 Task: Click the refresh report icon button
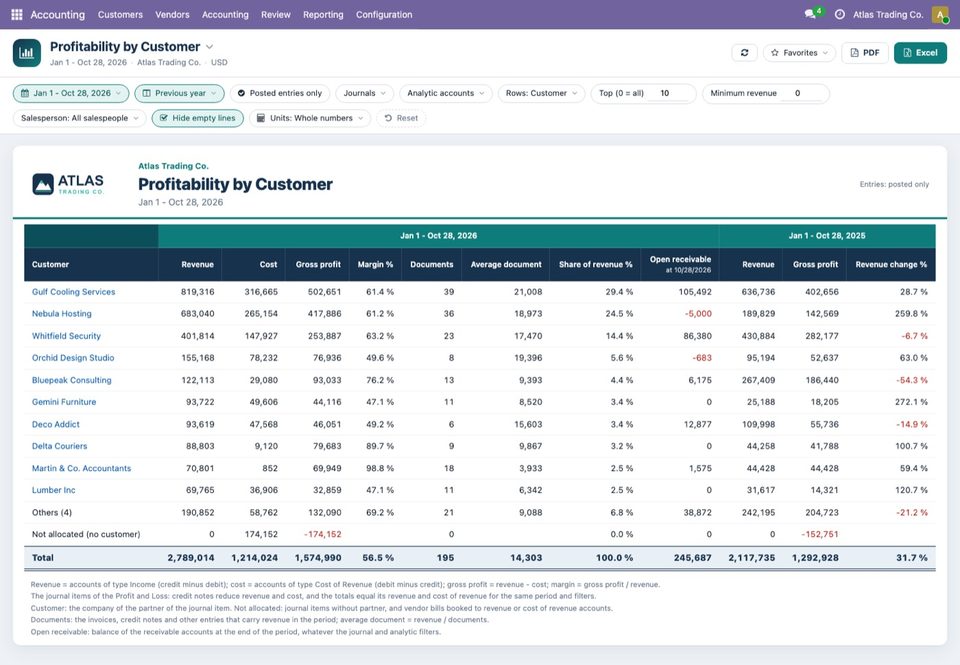(x=744, y=53)
